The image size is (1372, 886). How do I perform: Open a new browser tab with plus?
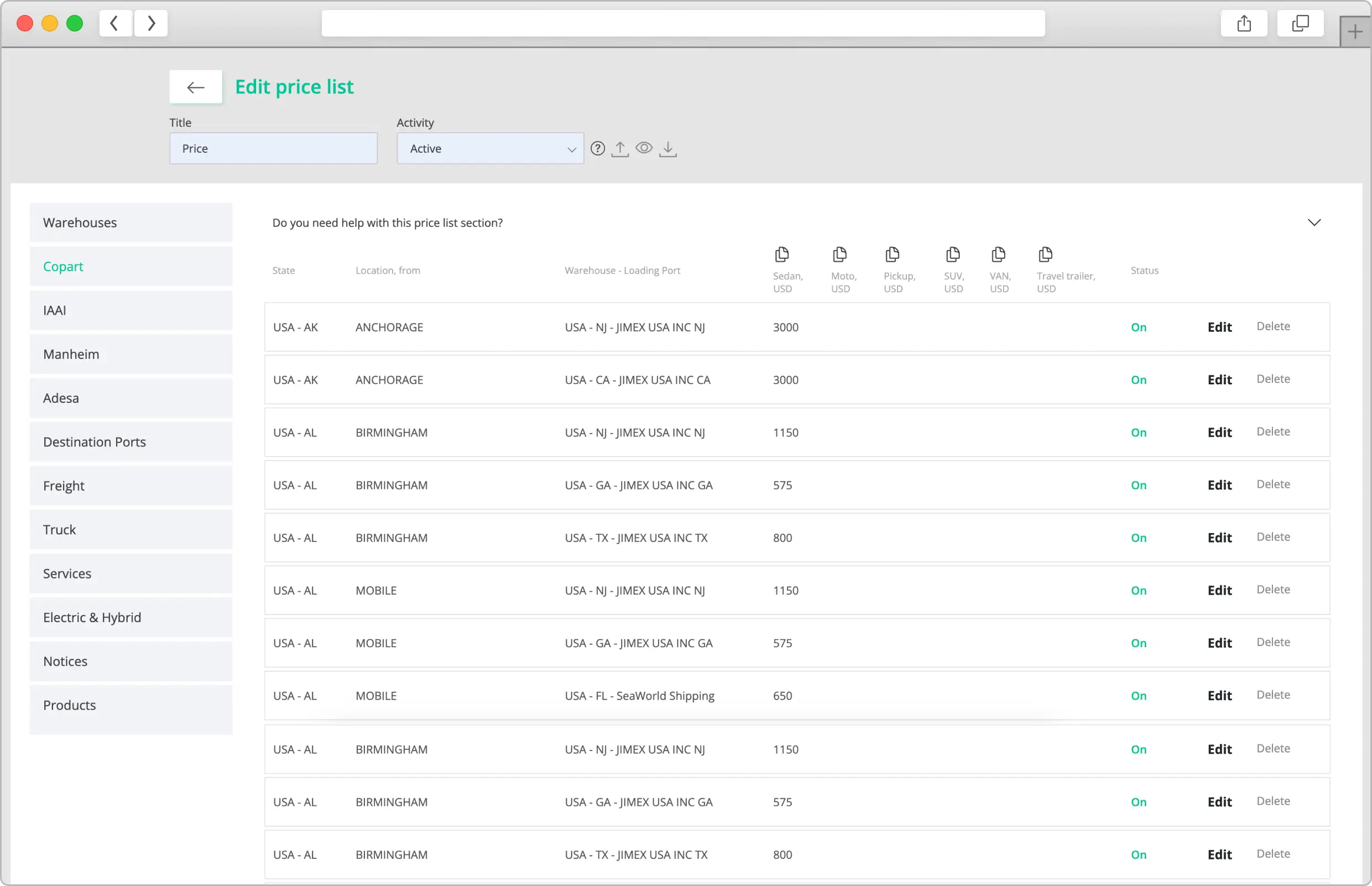(x=1355, y=32)
